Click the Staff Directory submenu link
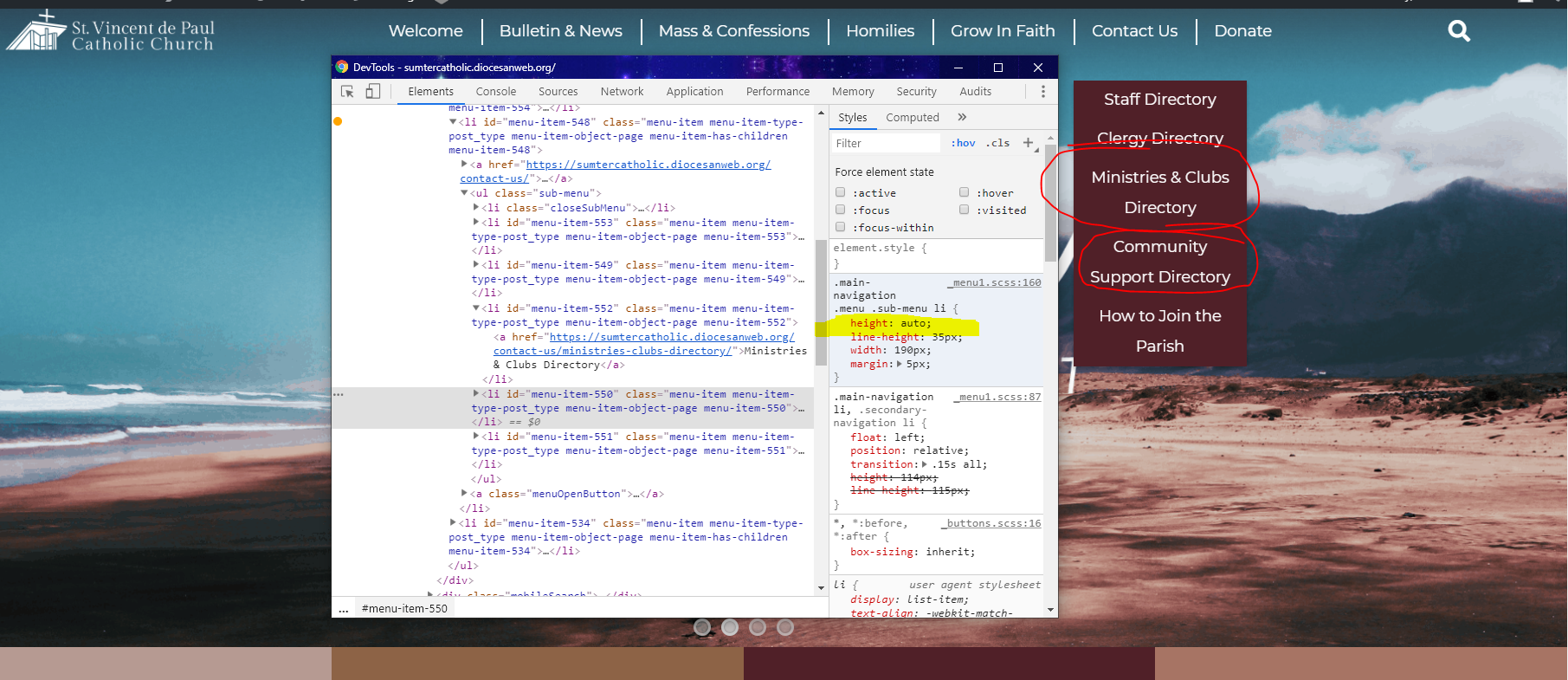This screenshot has width=1568, height=680. 1159,100
